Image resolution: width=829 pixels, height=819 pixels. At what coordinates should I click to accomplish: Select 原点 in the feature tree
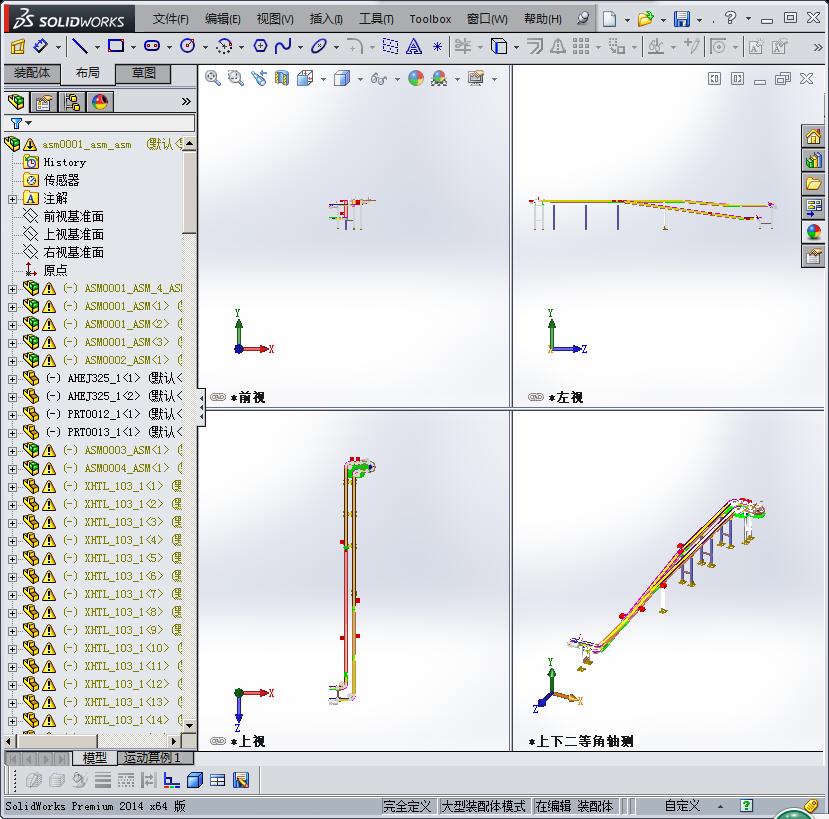click(x=55, y=270)
